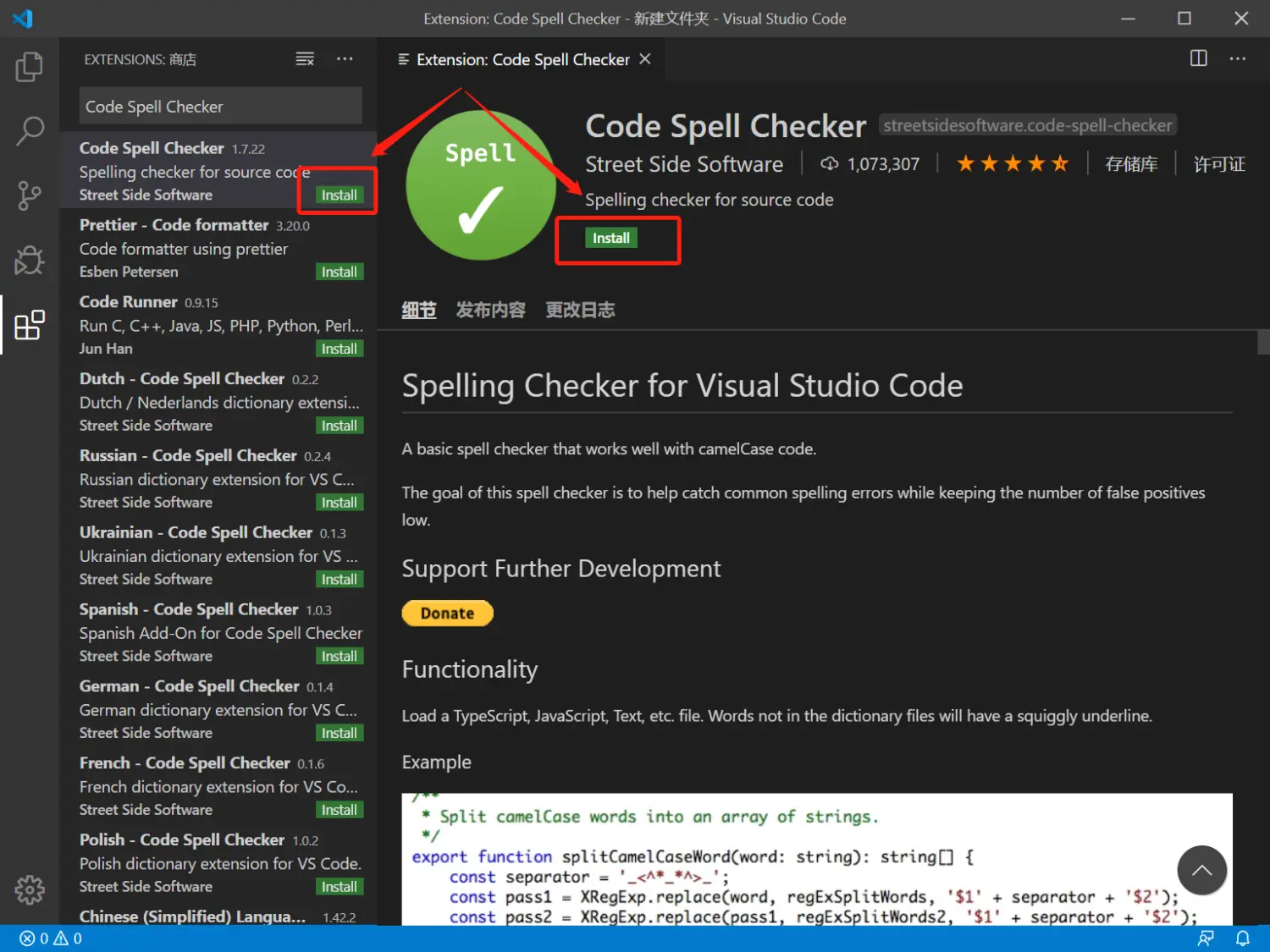
Task: Open the 存储库 repository link
Action: (1131, 164)
